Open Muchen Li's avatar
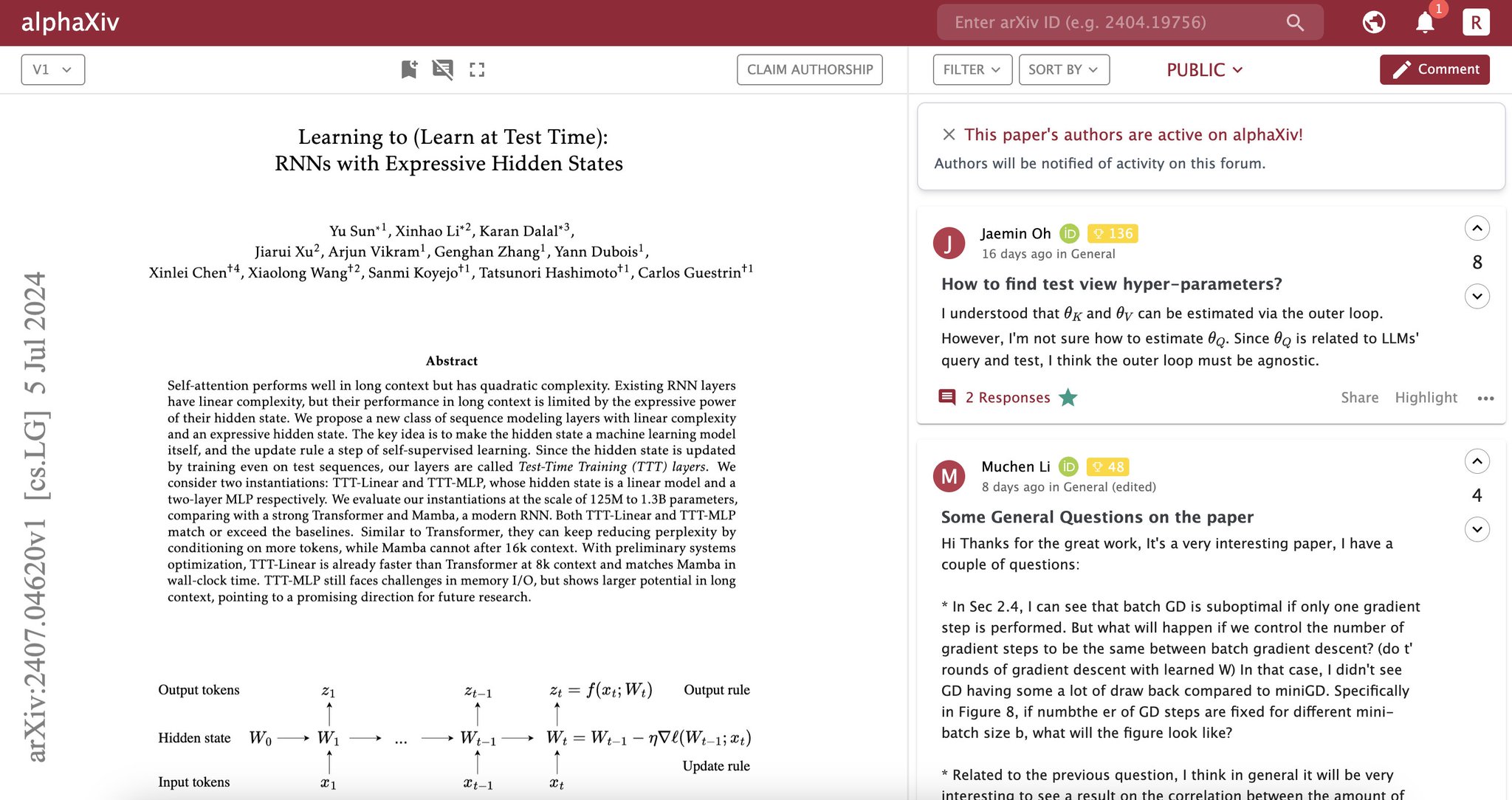Viewport: 1512px width, 800px height. [949, 476]
